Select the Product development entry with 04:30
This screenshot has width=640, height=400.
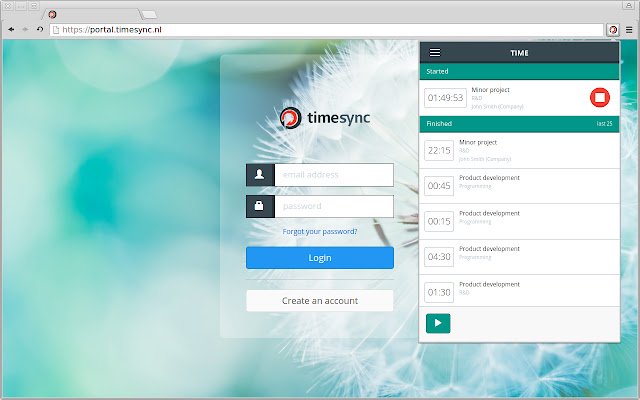pyautogui.click(x=519, y=257)
